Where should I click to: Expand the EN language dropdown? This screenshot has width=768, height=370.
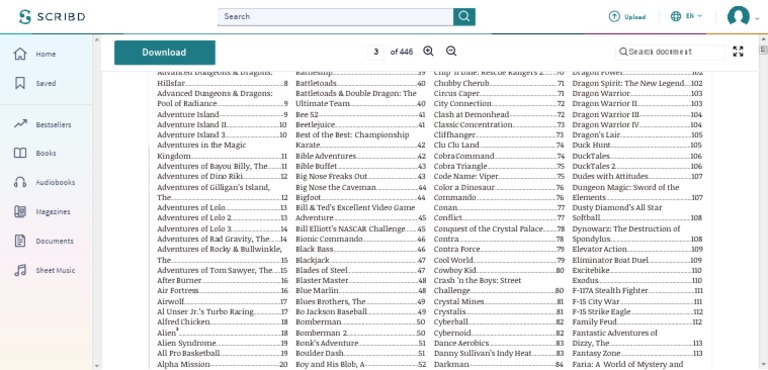tap(694, 16)
